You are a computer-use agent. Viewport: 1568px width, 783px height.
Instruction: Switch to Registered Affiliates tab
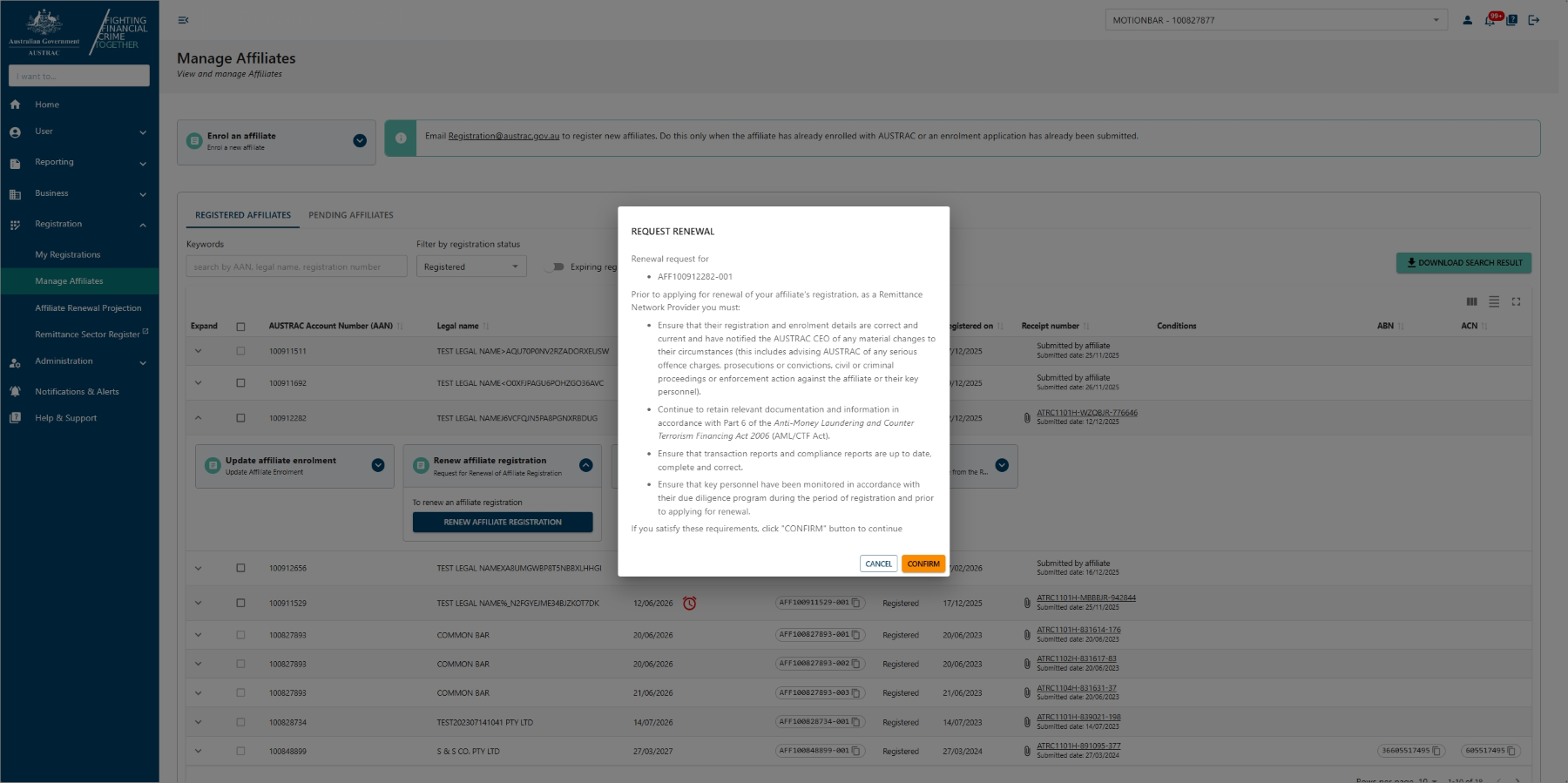[243, 215]
